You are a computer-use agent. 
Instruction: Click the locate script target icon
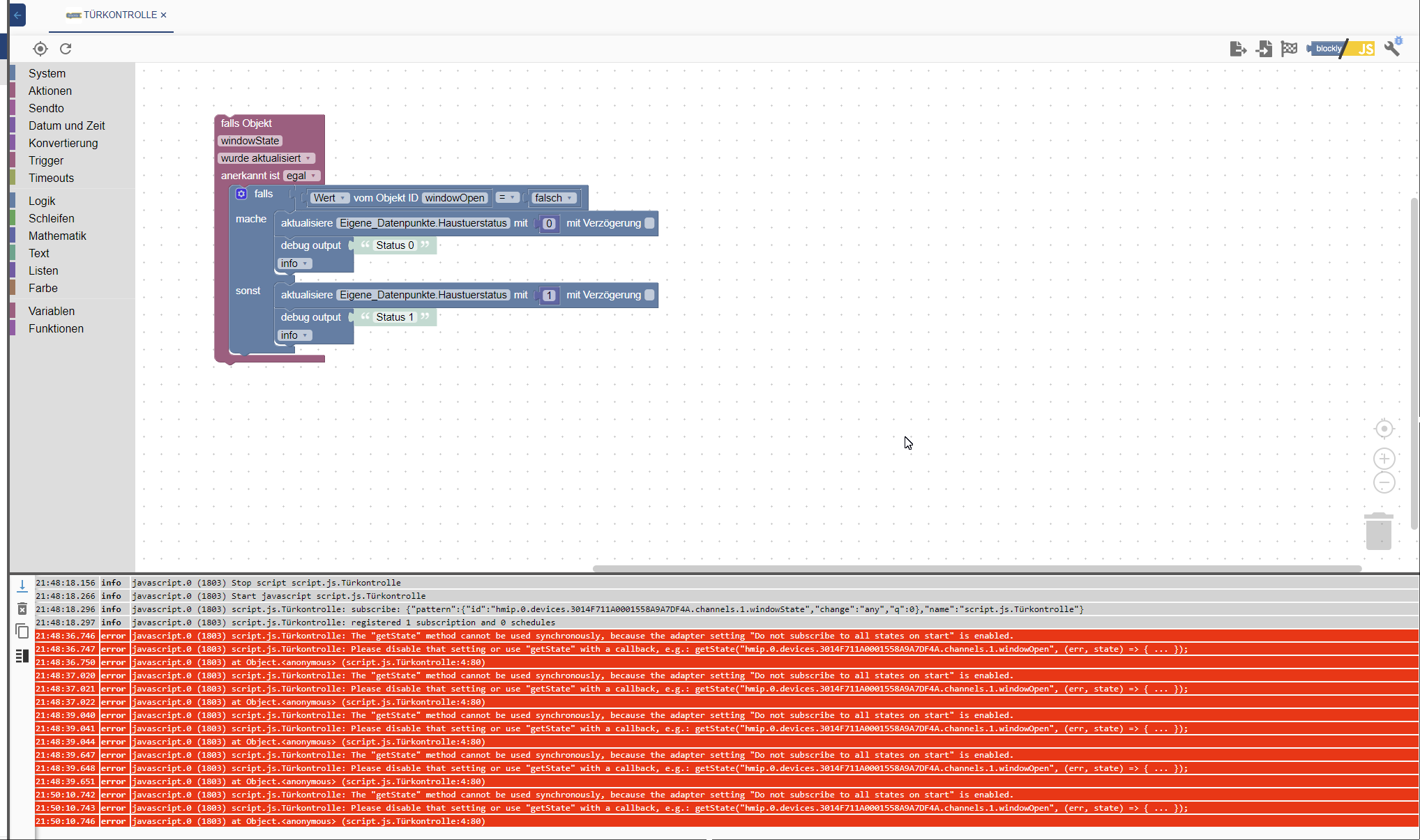pos(40,49)
